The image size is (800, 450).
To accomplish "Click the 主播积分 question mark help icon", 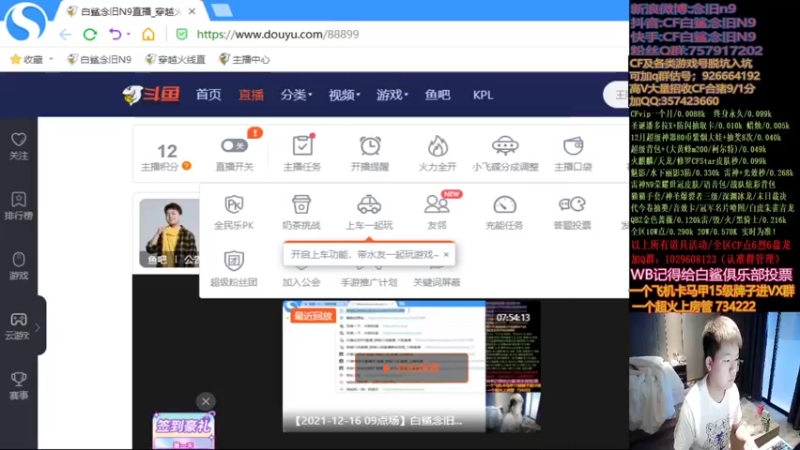I will (x=187, y=166).
